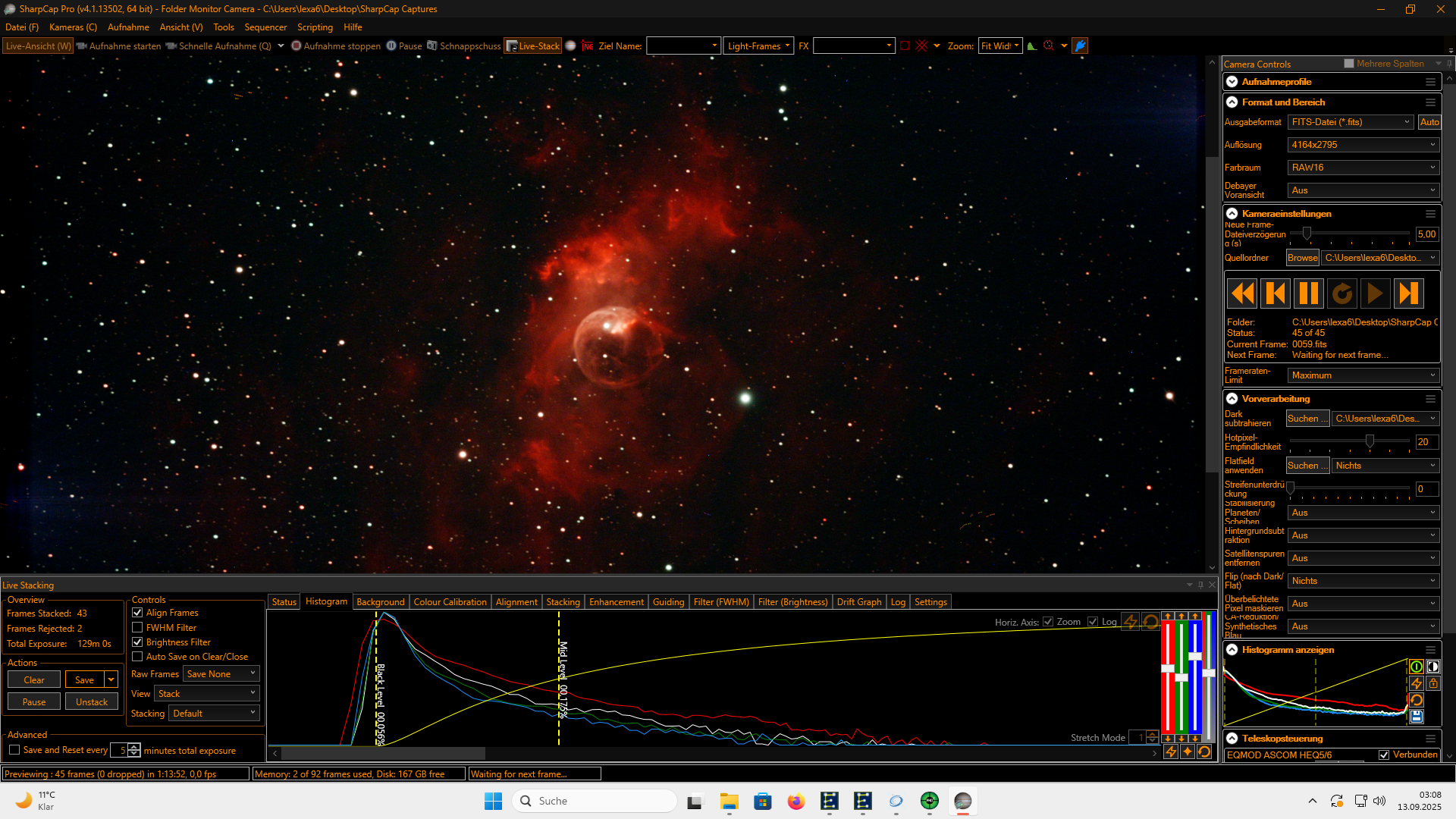The image size is (1456, 819).
Task: Click the blue highlighted icon after the magnifier
Action: click(1081, 45)
